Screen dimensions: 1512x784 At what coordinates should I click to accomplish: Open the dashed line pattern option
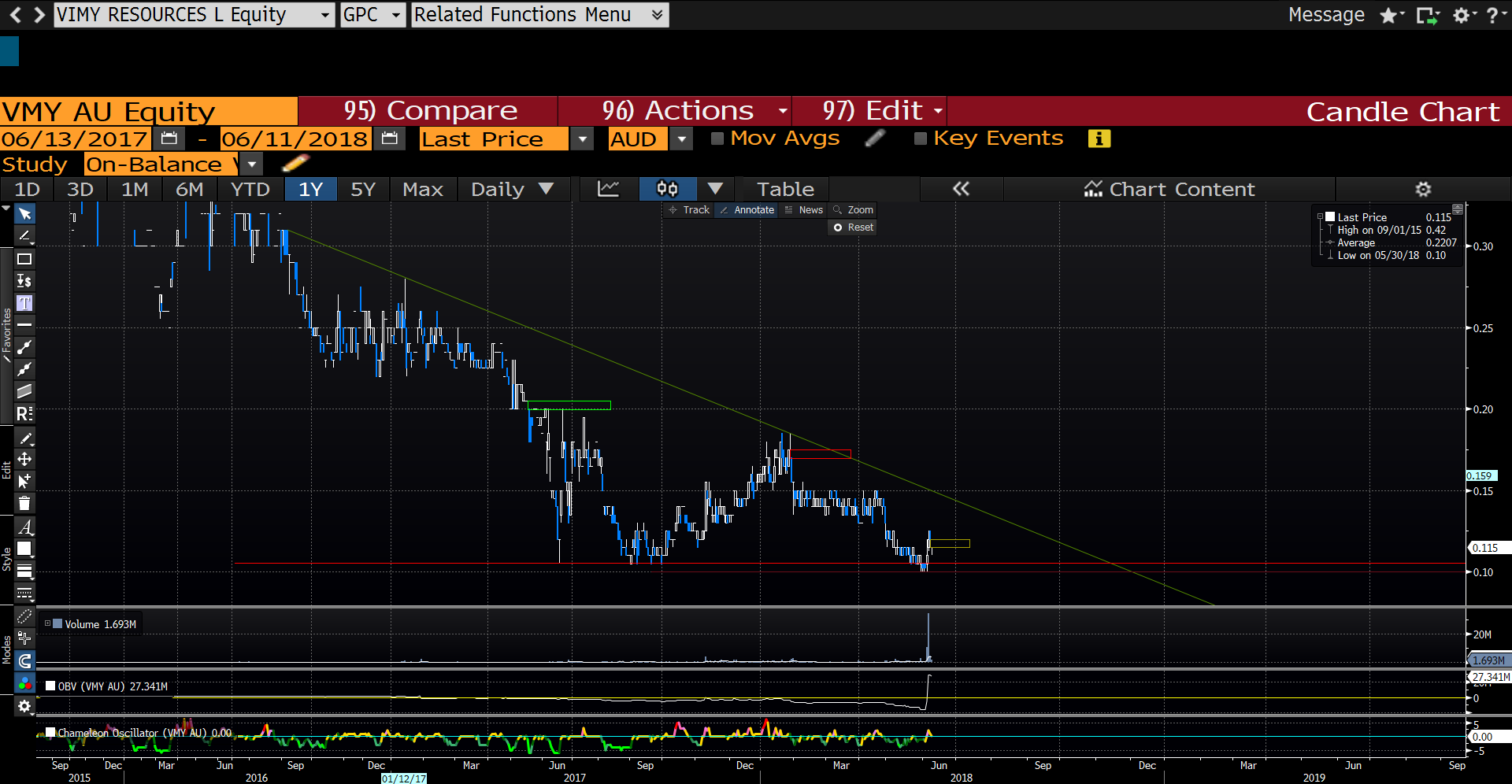tap(24, 593)
